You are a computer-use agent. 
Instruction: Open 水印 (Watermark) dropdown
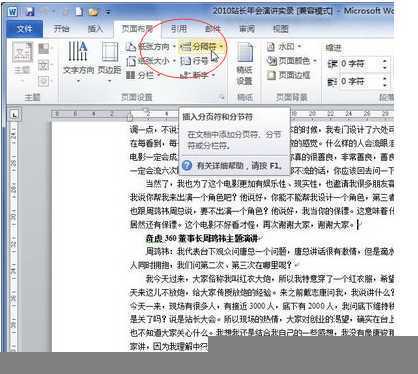click(284, 47)
